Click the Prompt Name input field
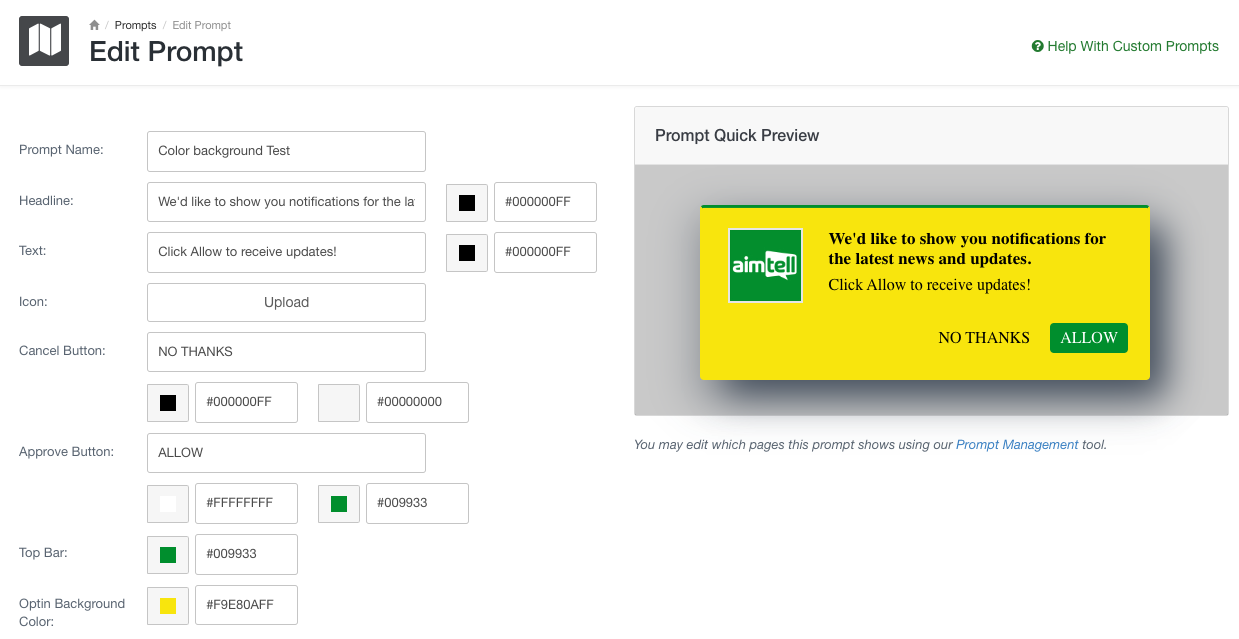Screen dimensions: 1239x639 pyautogui.click(x=286, y=151)
